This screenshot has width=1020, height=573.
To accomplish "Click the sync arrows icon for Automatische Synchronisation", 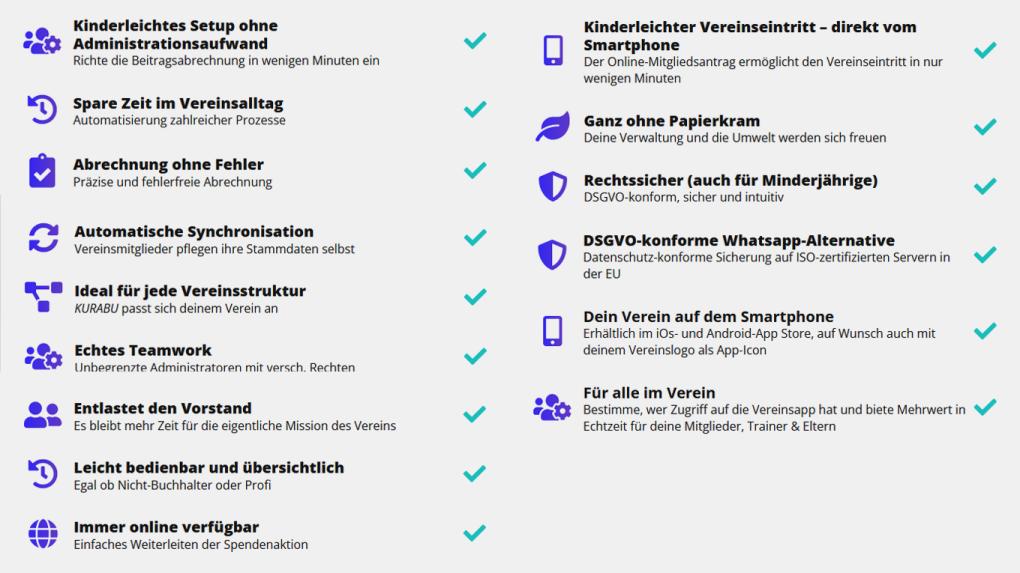I will [x=44, y=237].
